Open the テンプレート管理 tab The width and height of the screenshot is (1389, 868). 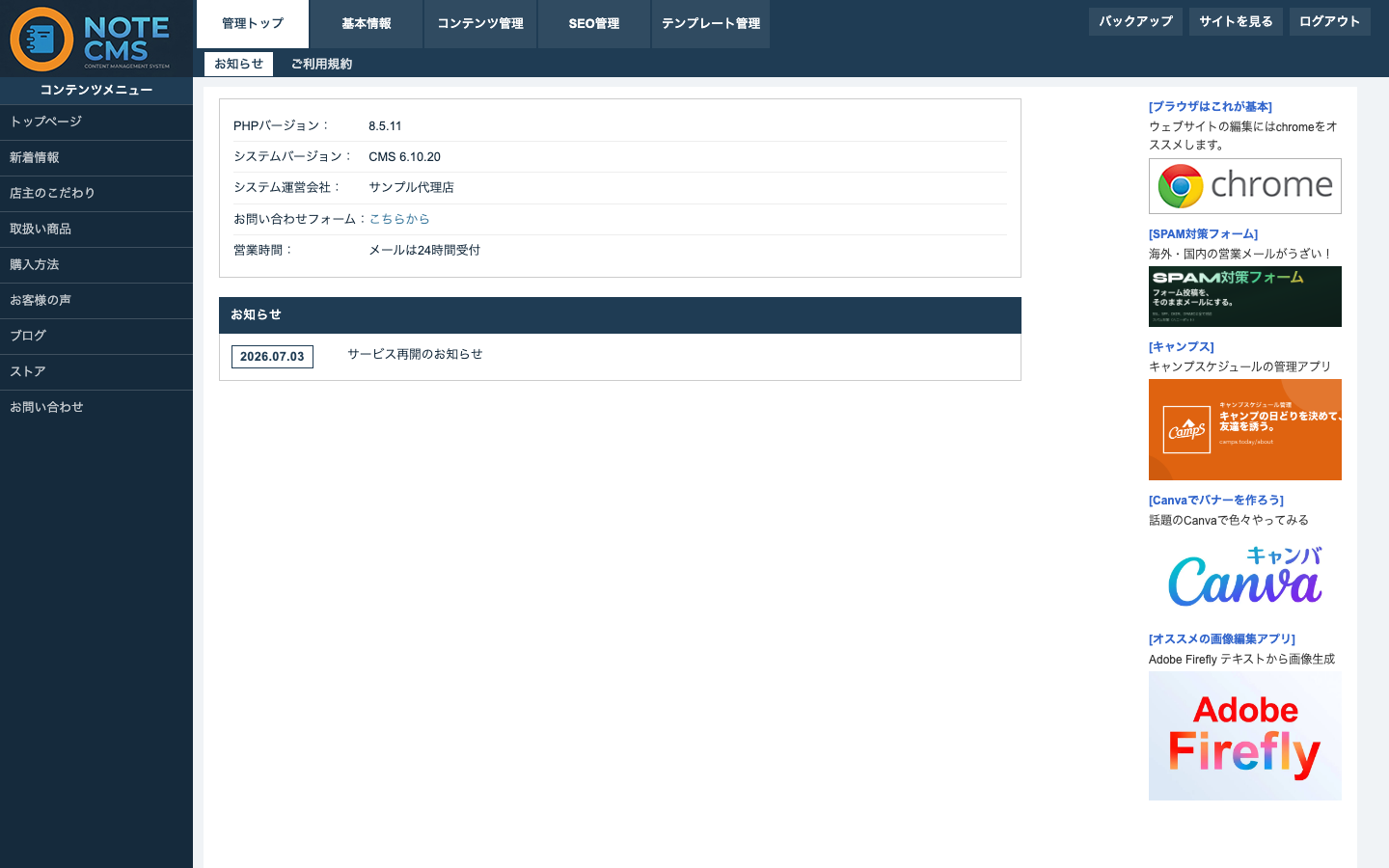coord(711,24)
